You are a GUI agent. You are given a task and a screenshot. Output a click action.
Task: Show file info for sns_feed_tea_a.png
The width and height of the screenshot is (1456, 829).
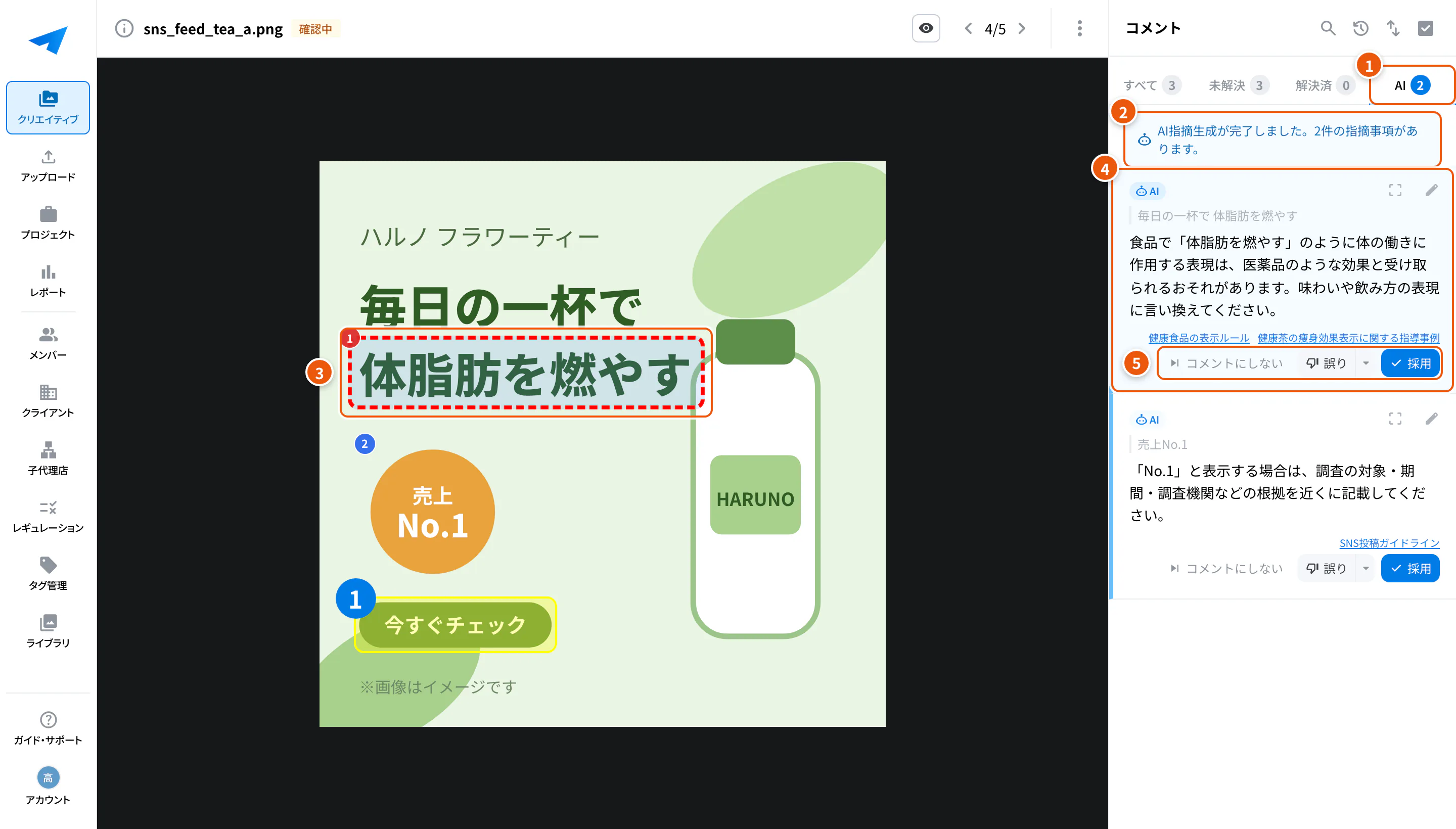coord(123,28)
